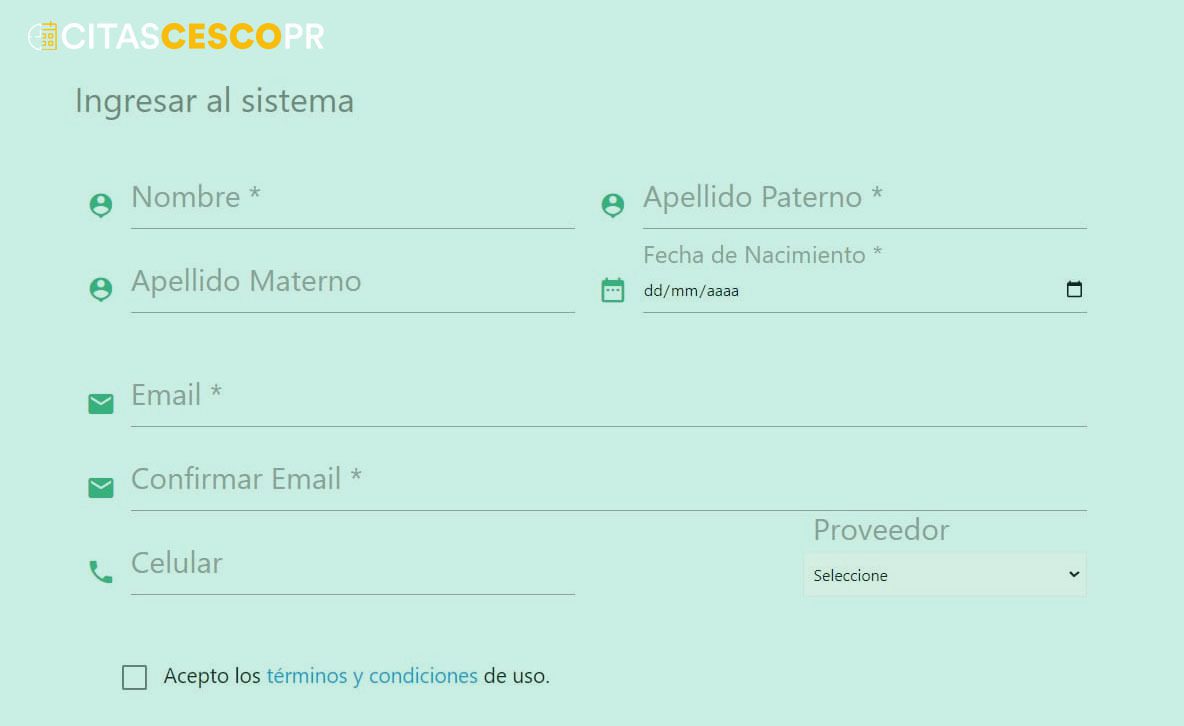This screenshot has height=726, width=1184.
Task: Click the calendar icon beside Fecha de Nacimiento
Action: point(613,290)
